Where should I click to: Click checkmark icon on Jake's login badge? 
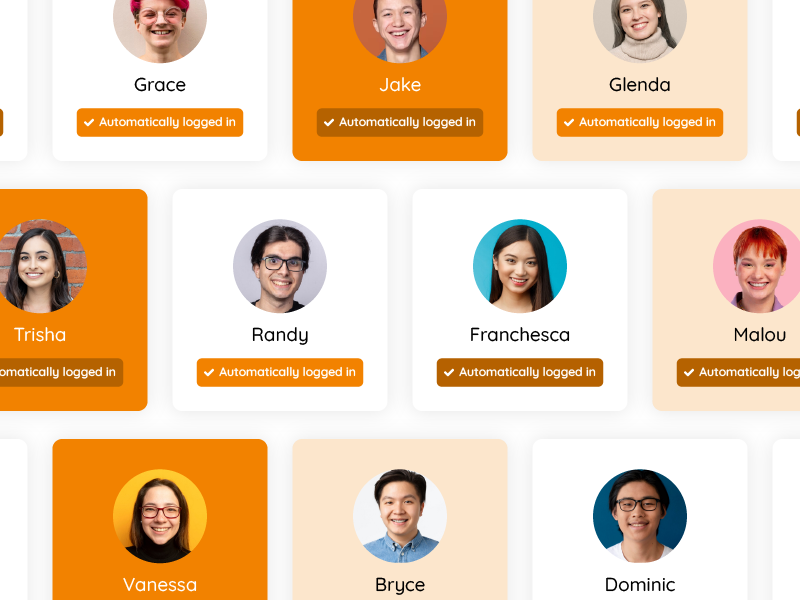[x=329, y=122]
